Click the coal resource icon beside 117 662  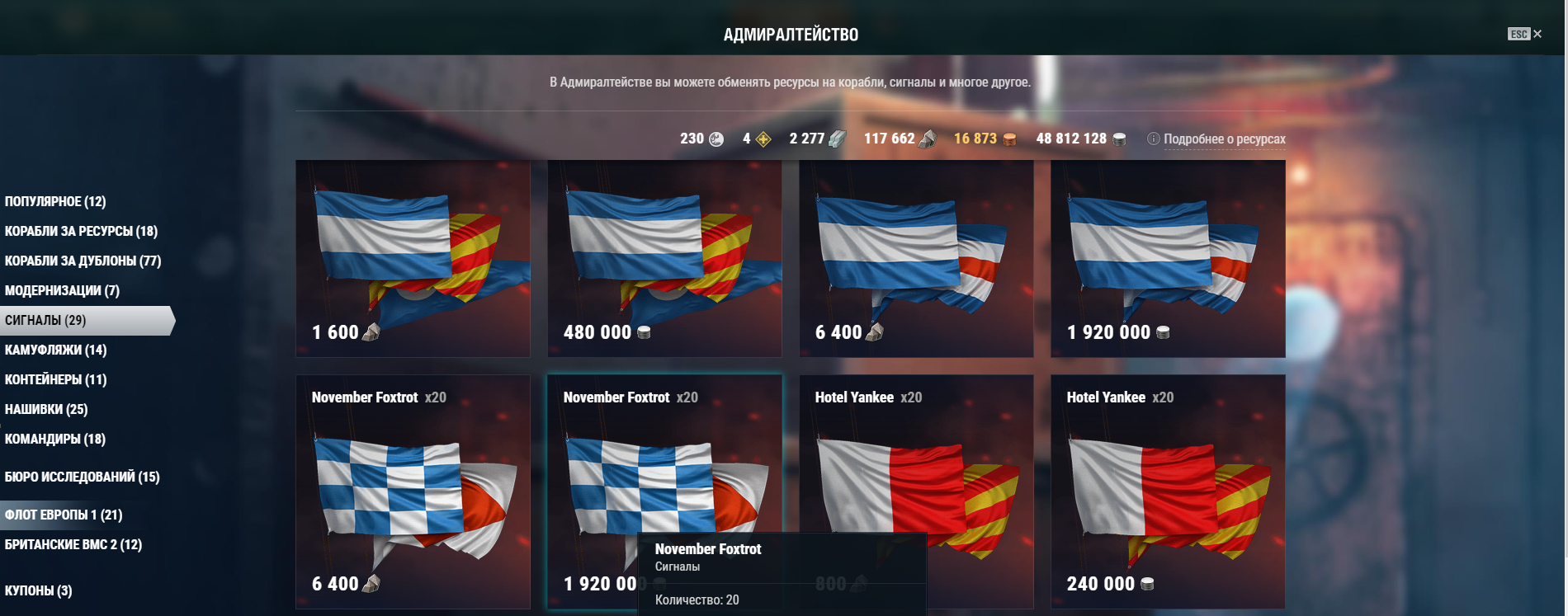(x=928, y=139)
